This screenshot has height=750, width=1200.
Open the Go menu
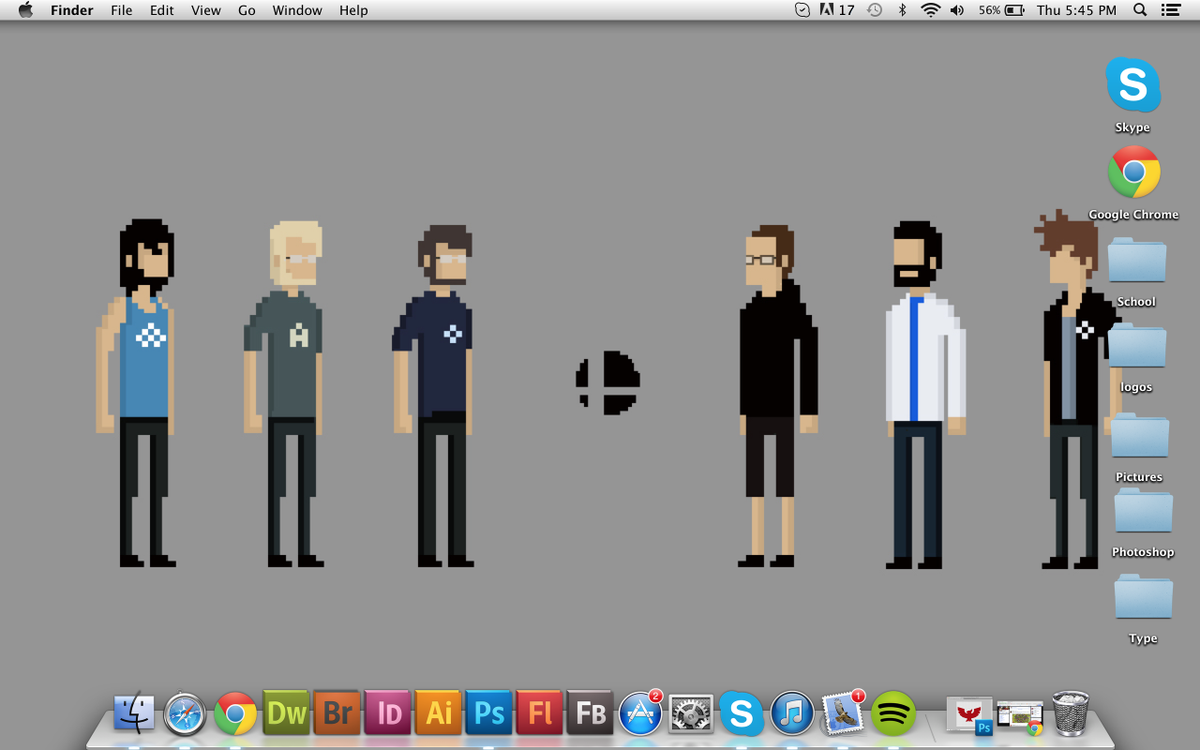pyautogui.click(x=247, y=10)
